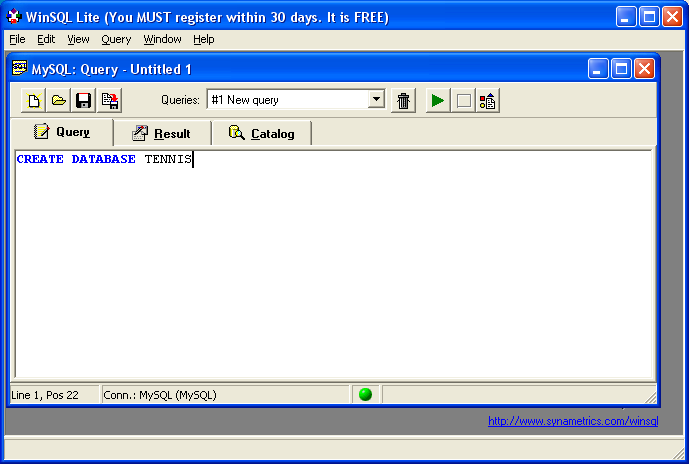
Task: Follow the synametrics.com/winsql link
Action: coord(573,421)
